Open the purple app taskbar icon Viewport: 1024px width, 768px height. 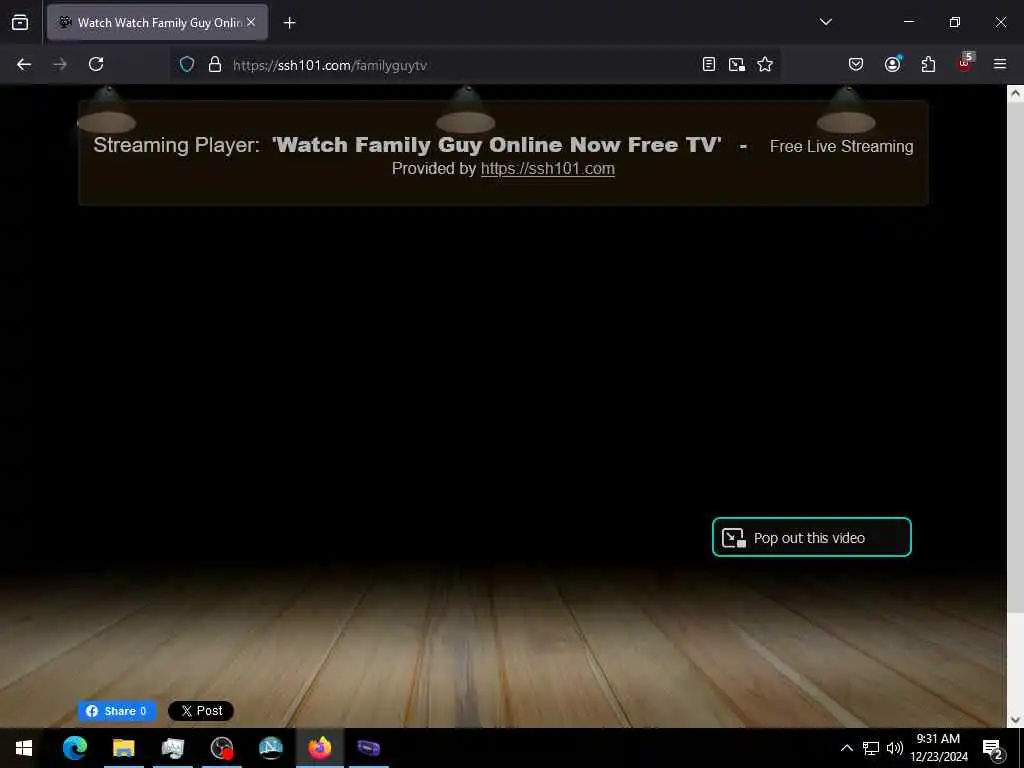(368, 748)
